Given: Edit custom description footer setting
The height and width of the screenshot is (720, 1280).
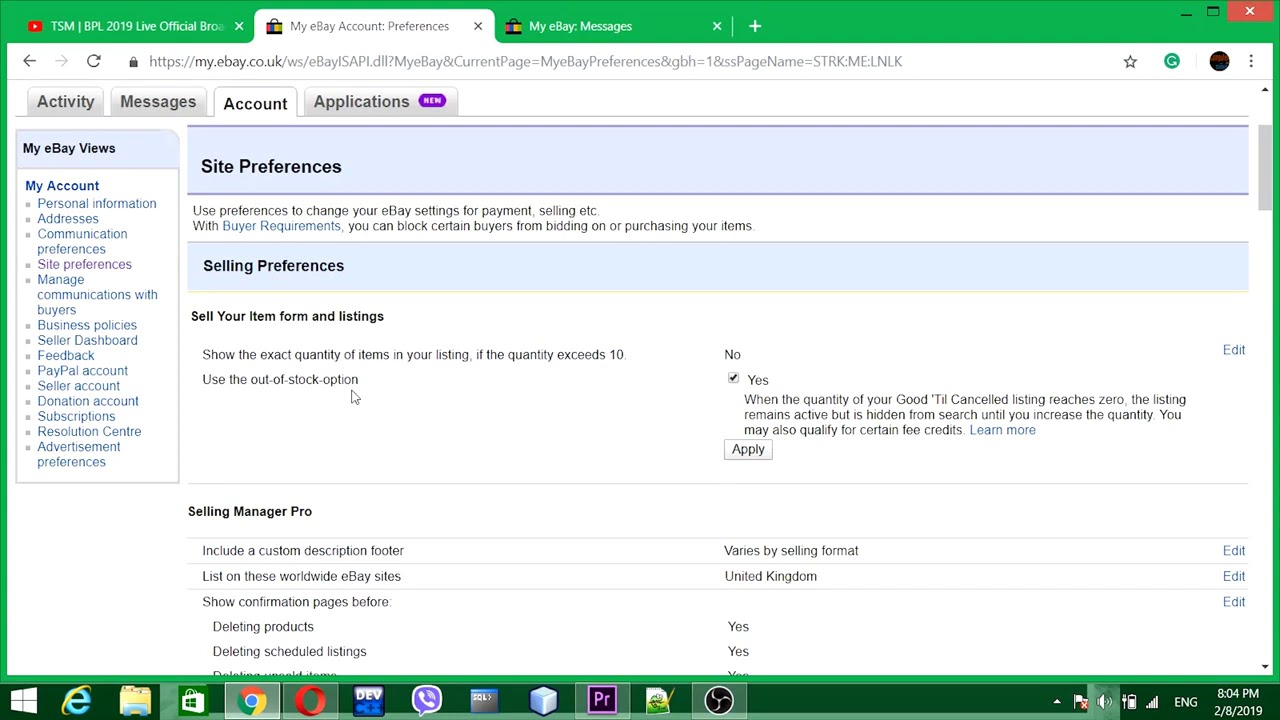Looking at the screenshot, I should point(1234,551).
